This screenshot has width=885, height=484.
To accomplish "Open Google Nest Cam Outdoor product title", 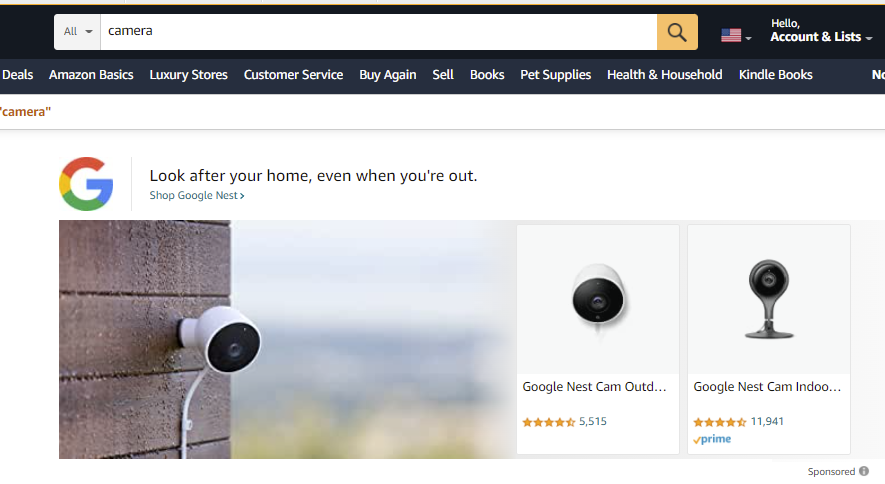I will pos(594,387).
